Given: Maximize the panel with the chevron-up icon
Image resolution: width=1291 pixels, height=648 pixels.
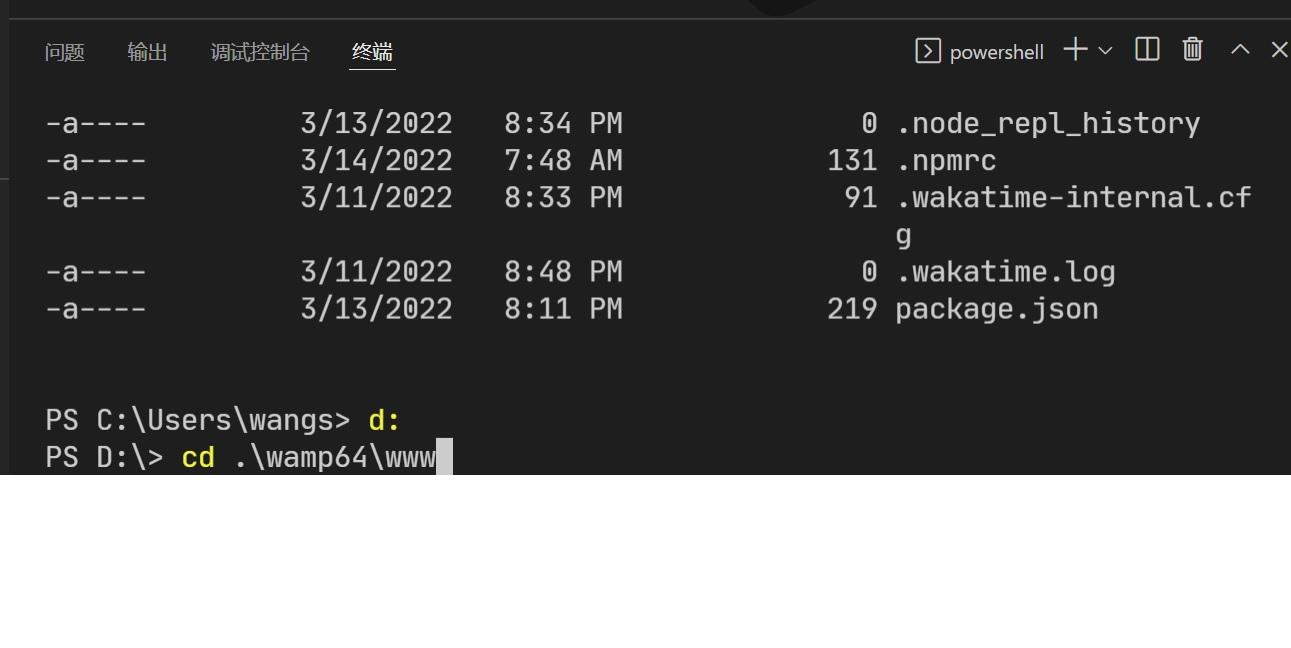Looking at the screenshot, I should pyautogui.click(x=1239, y=50).
